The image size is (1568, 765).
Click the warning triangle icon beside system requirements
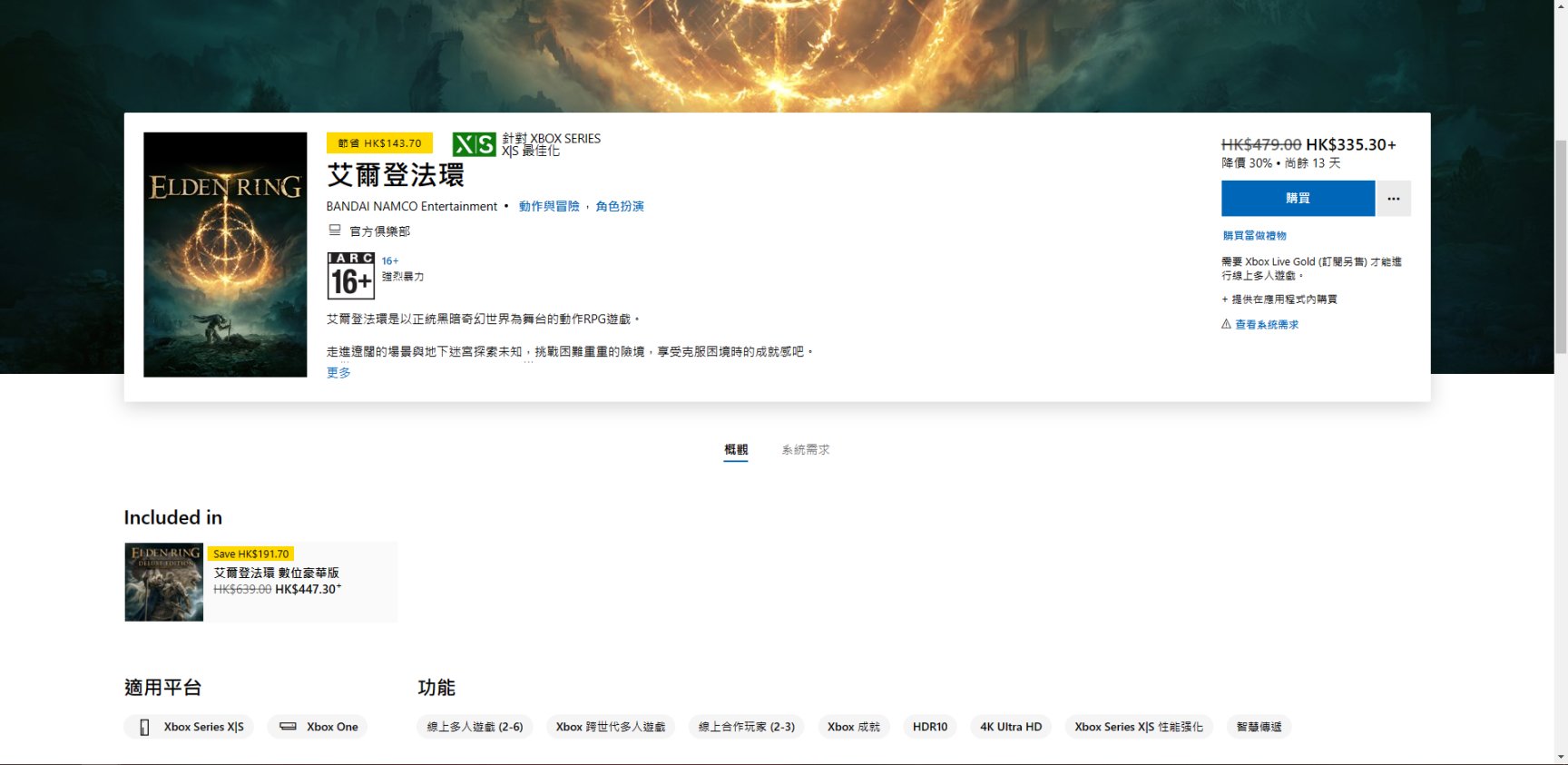click(1226, 324)
